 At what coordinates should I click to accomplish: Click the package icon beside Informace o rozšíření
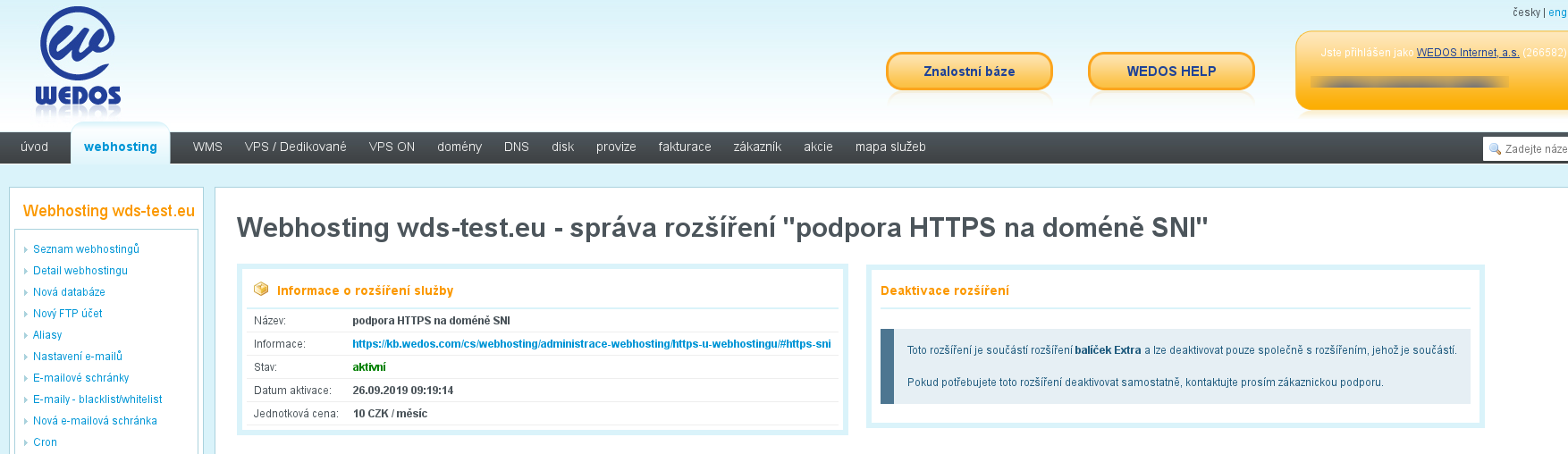261,290
